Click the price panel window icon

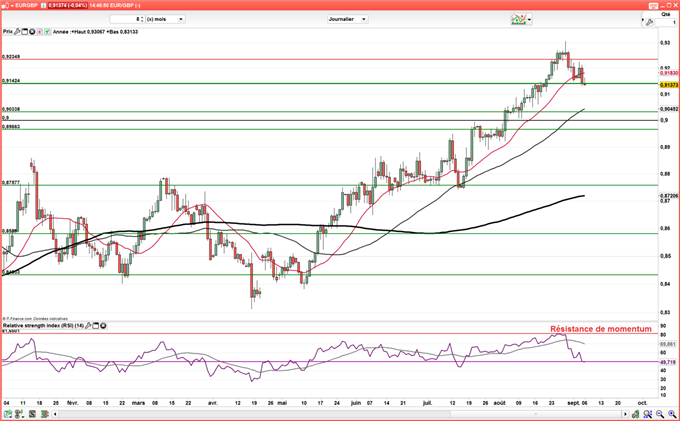click(25, 32)
